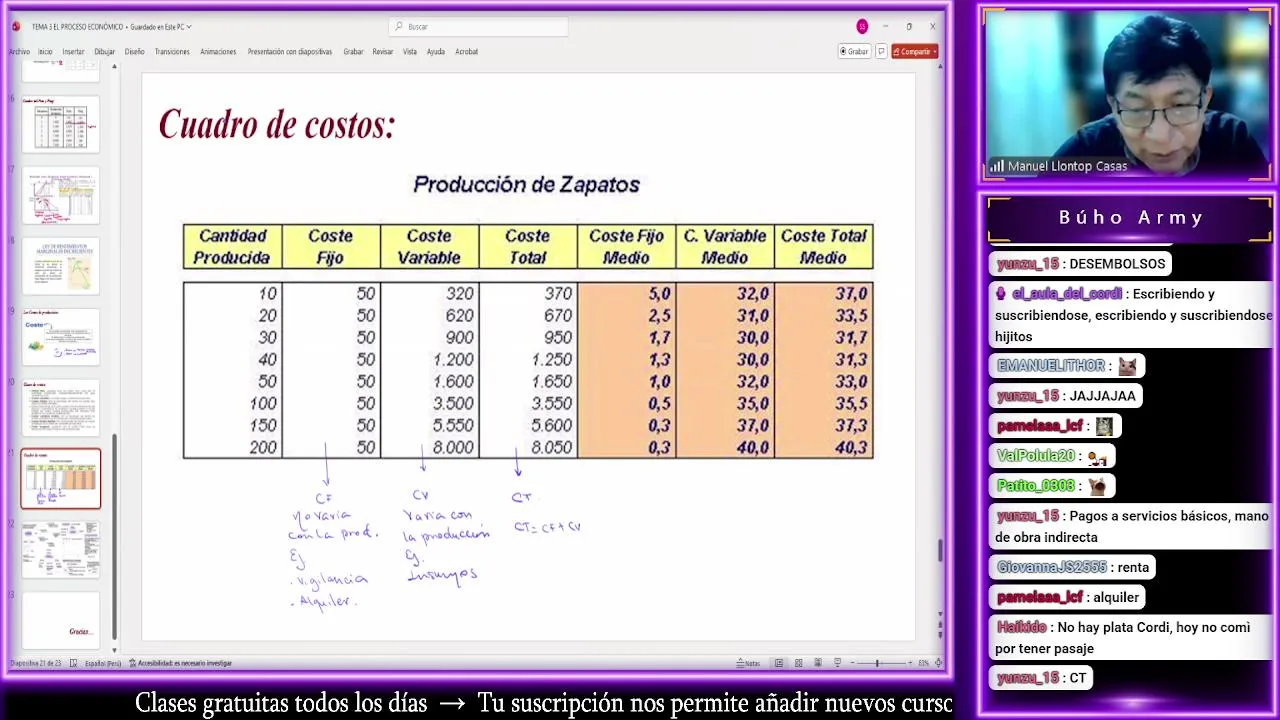This screenshot has width=1280, height=720.
Task: Click the zoom percentage value
Action: (x=923, y=663)
